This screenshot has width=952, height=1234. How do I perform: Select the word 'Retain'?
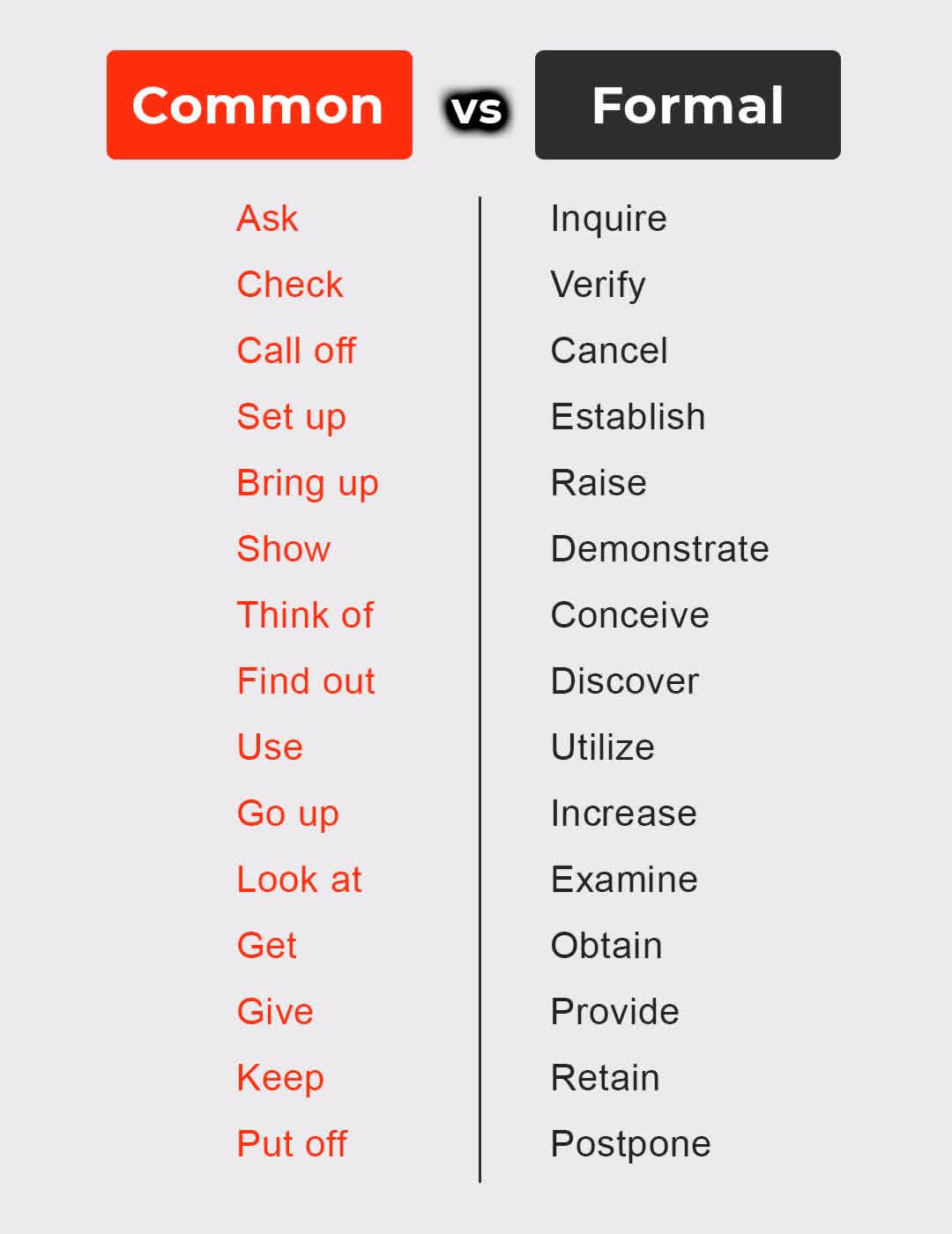click(x=605, y=1078)
